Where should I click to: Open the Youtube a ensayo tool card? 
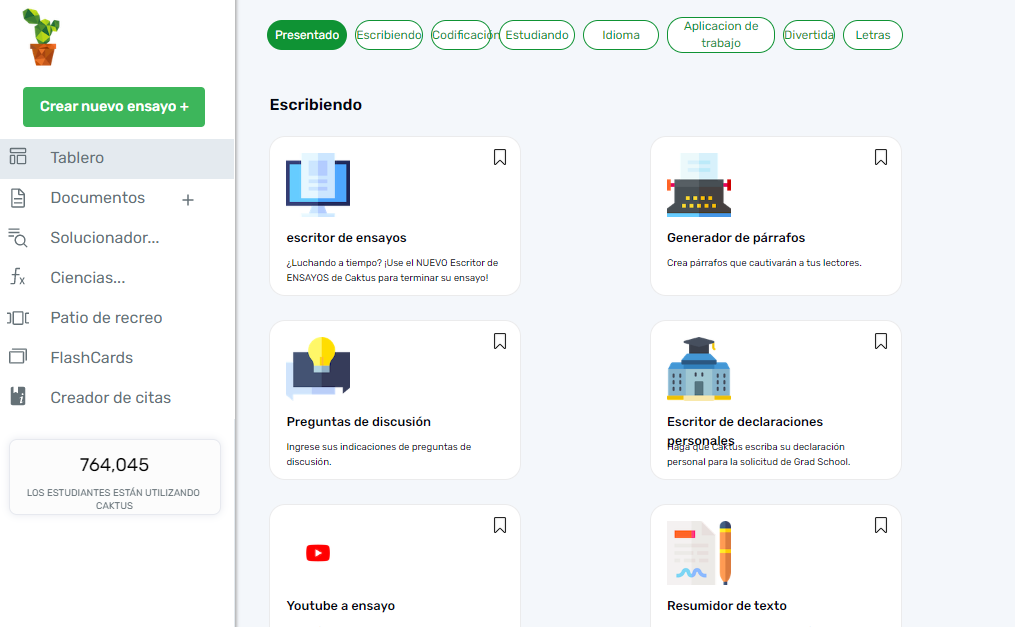coord(395,566)
